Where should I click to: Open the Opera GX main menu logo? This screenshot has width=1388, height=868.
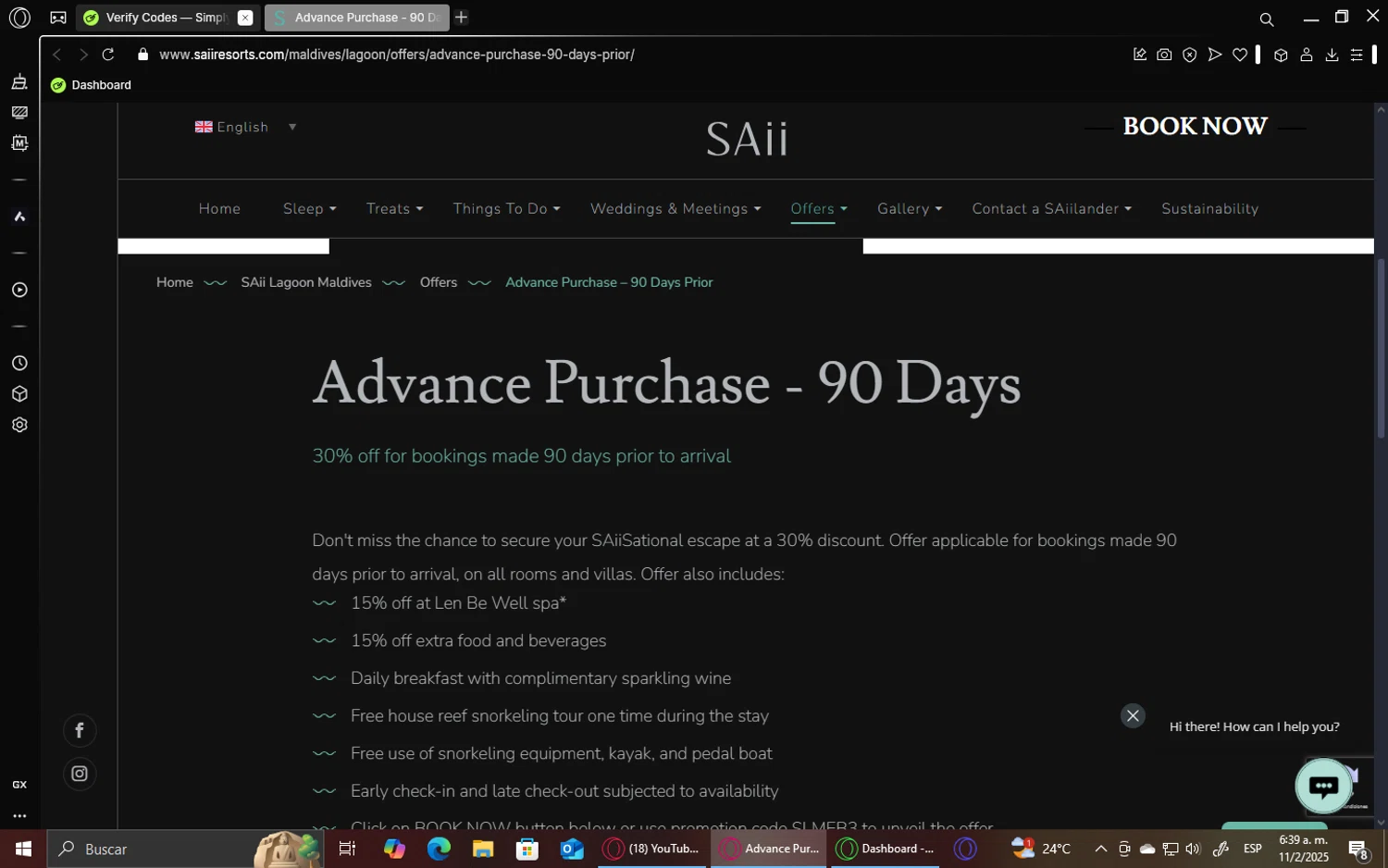pyautogui.click(x=19, y=18)
